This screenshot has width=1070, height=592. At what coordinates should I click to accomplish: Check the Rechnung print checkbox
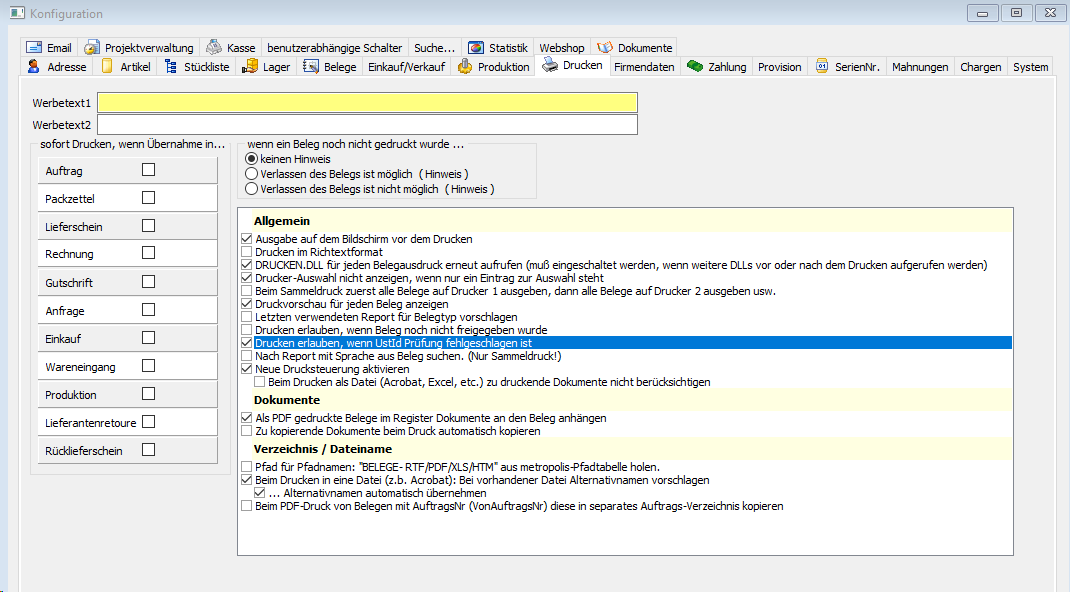[x=149, y=254]
